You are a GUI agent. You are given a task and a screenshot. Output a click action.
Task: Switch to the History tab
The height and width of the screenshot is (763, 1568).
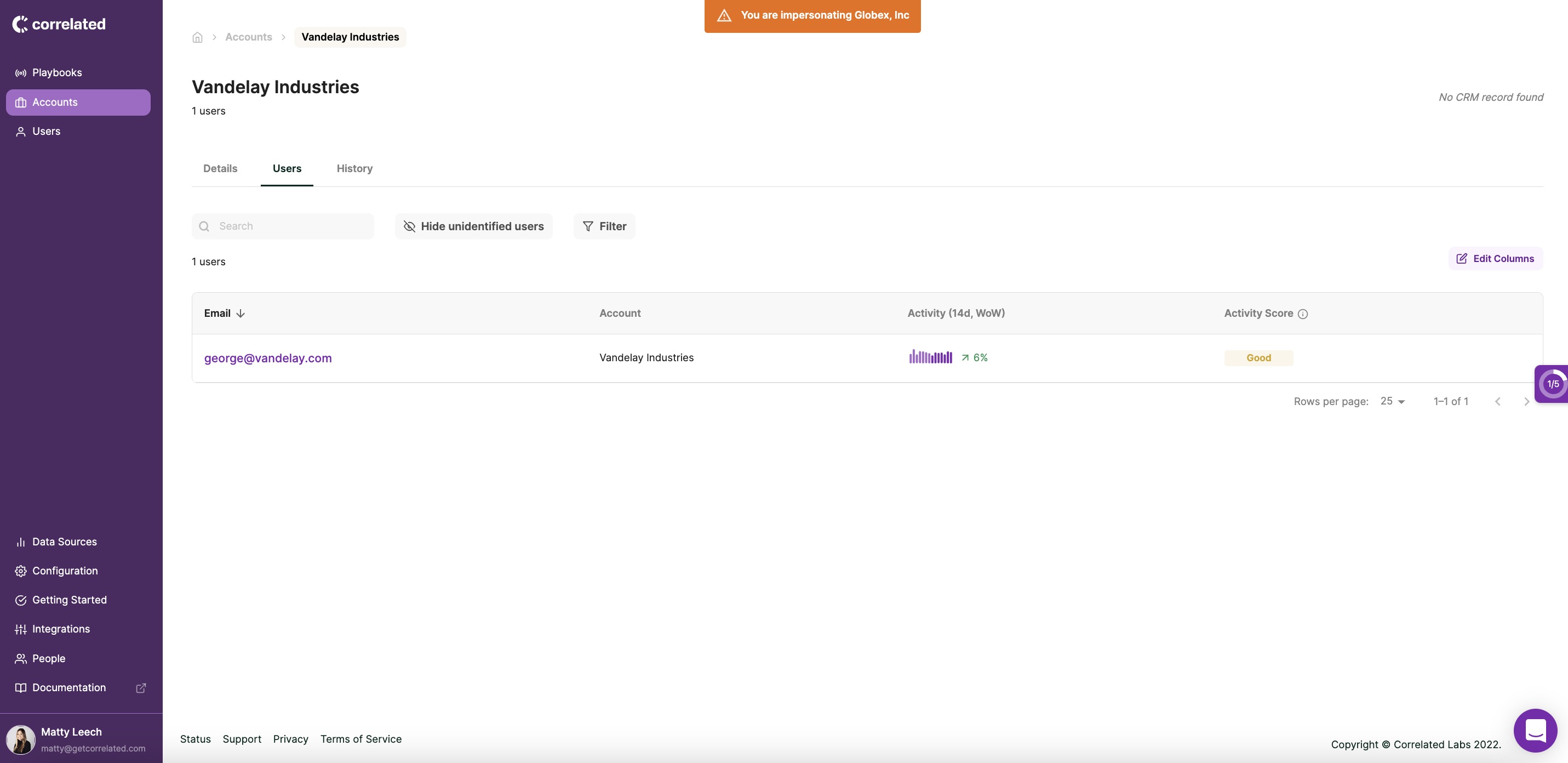[x=354, y=168]
